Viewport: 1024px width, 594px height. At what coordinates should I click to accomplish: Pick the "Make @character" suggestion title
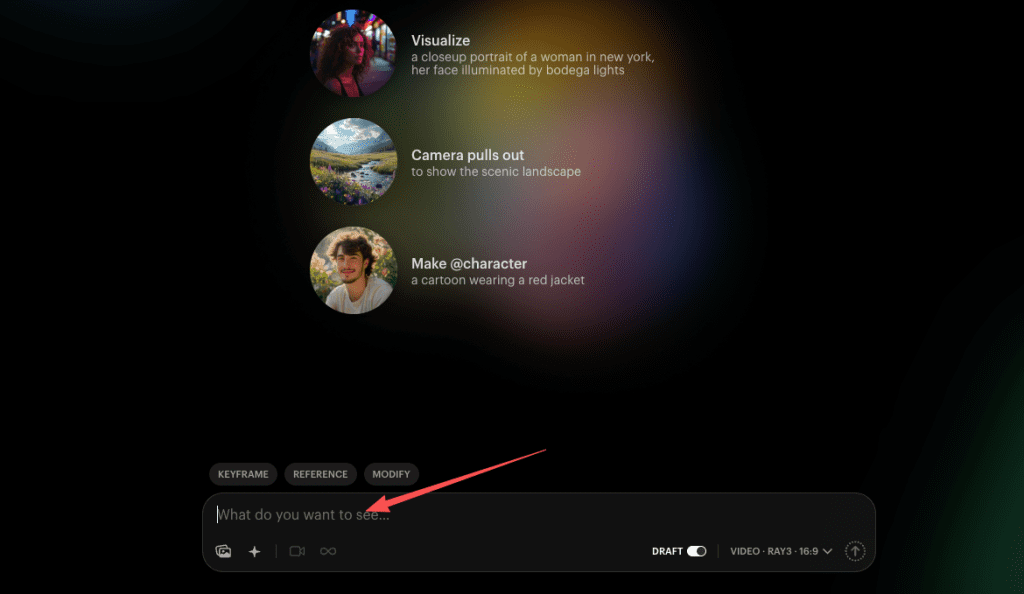click(468, 264)
